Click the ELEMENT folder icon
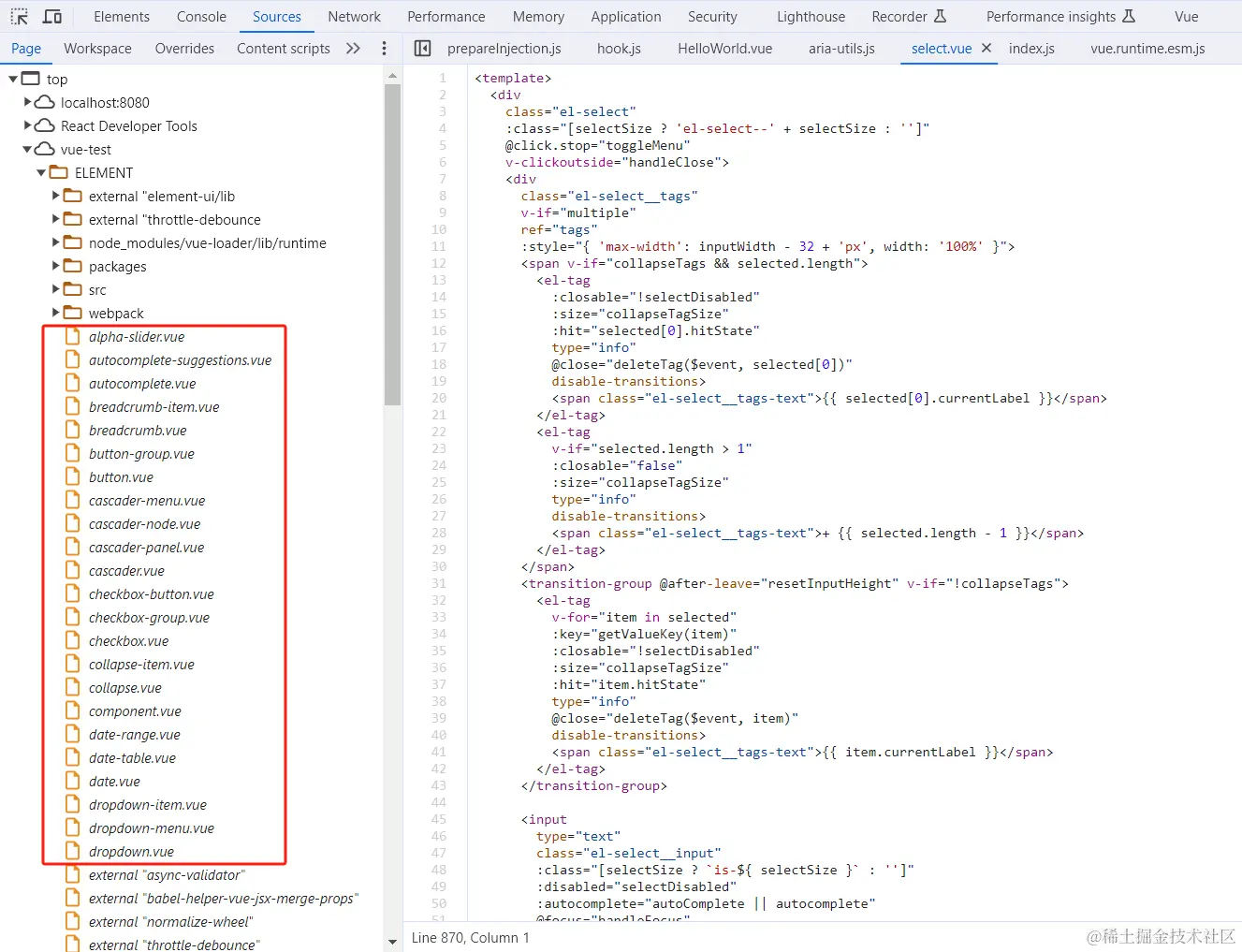The width and height of the screenshot is (1242, 952). 59,172
